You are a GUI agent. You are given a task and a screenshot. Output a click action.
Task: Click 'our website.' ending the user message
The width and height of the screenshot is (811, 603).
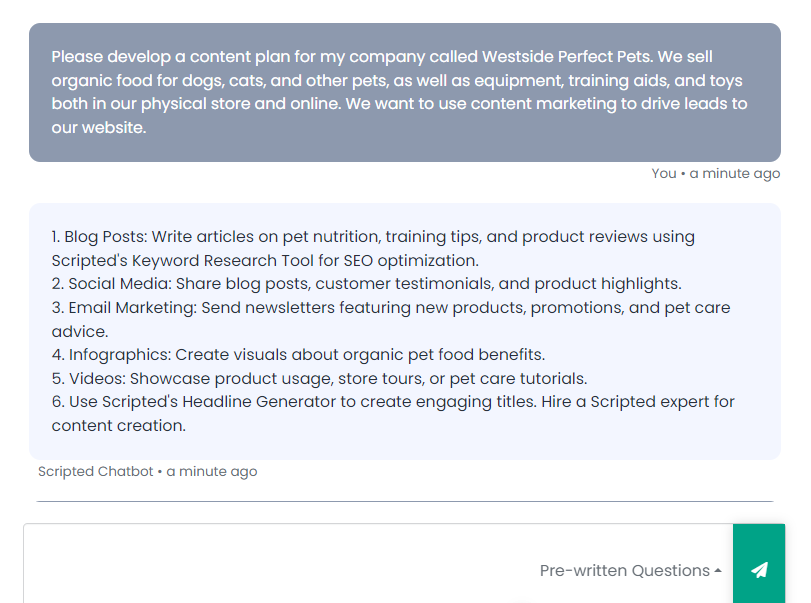[x=99, y=127]
